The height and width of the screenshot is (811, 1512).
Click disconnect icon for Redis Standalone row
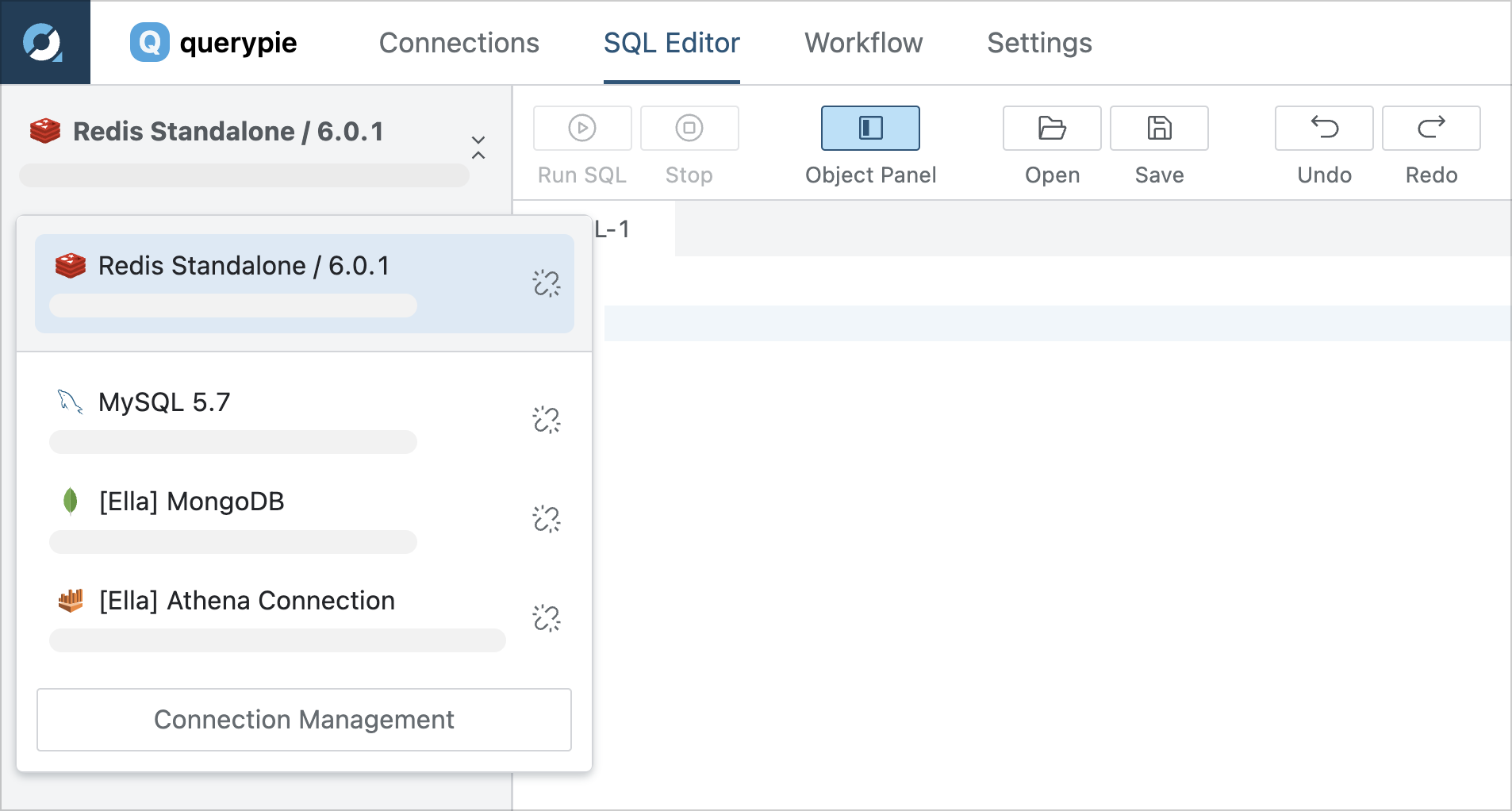[547, 283]
